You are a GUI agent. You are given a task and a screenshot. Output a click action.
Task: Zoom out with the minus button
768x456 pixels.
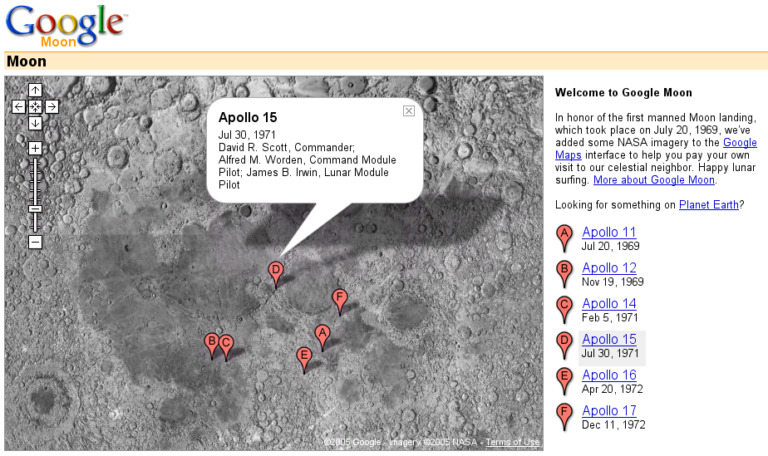pyautogui.click(x=35, y=242)
